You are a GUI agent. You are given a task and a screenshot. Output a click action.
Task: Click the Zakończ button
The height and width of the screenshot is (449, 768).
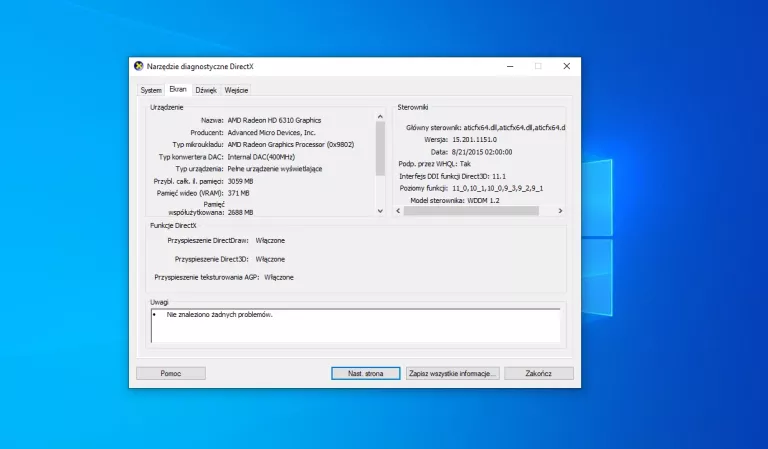tap(539, 373)
